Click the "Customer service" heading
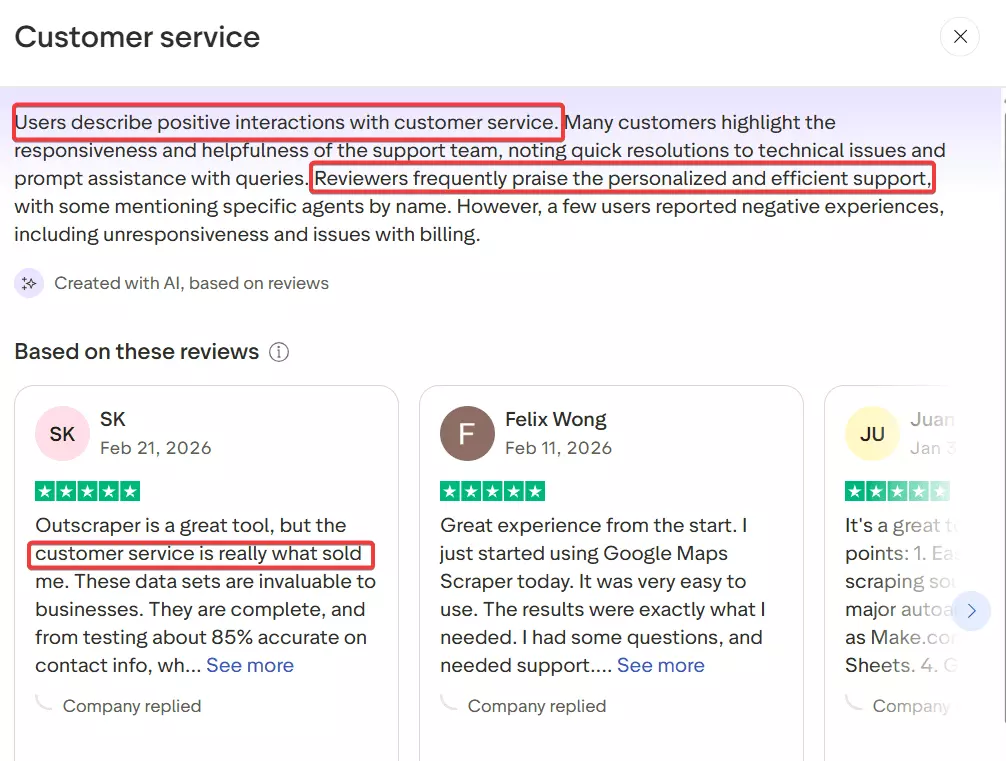This screenshot has width=1006, height=761. click(x=137, y=36)
